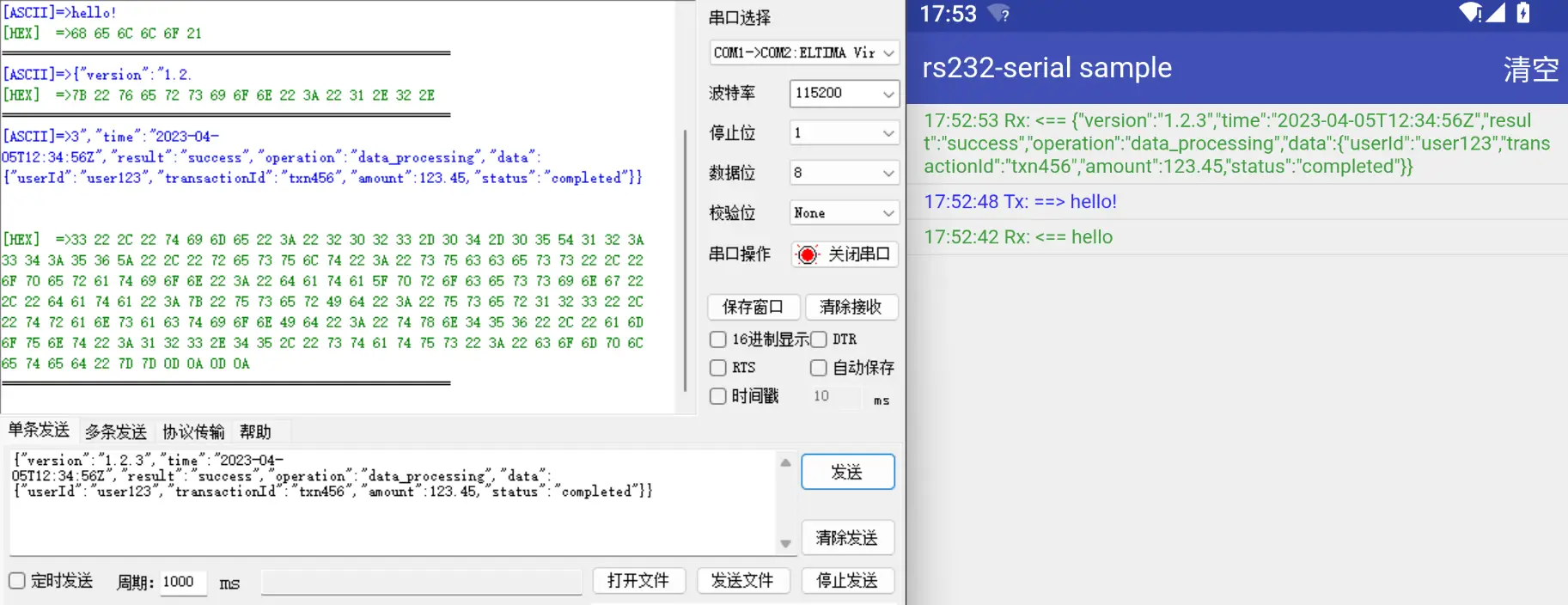Enable the 自动保存 auto-save checkbox

point(819,368)
